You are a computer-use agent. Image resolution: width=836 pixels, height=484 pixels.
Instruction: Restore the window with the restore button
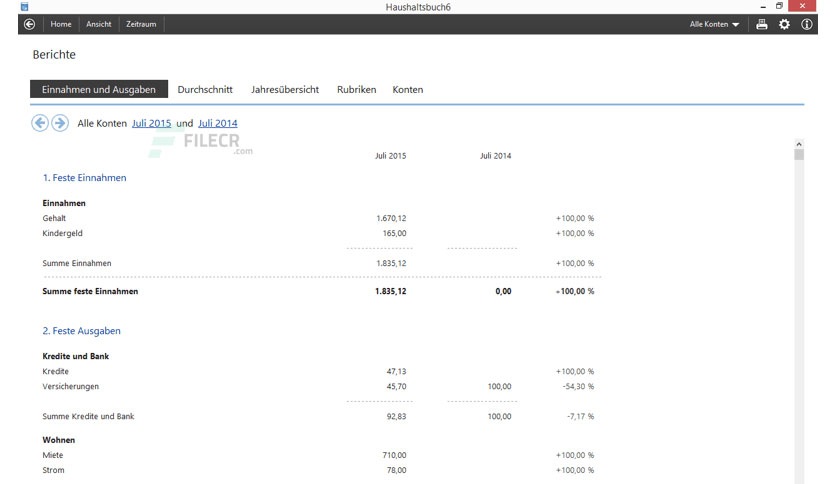[779, 6]
